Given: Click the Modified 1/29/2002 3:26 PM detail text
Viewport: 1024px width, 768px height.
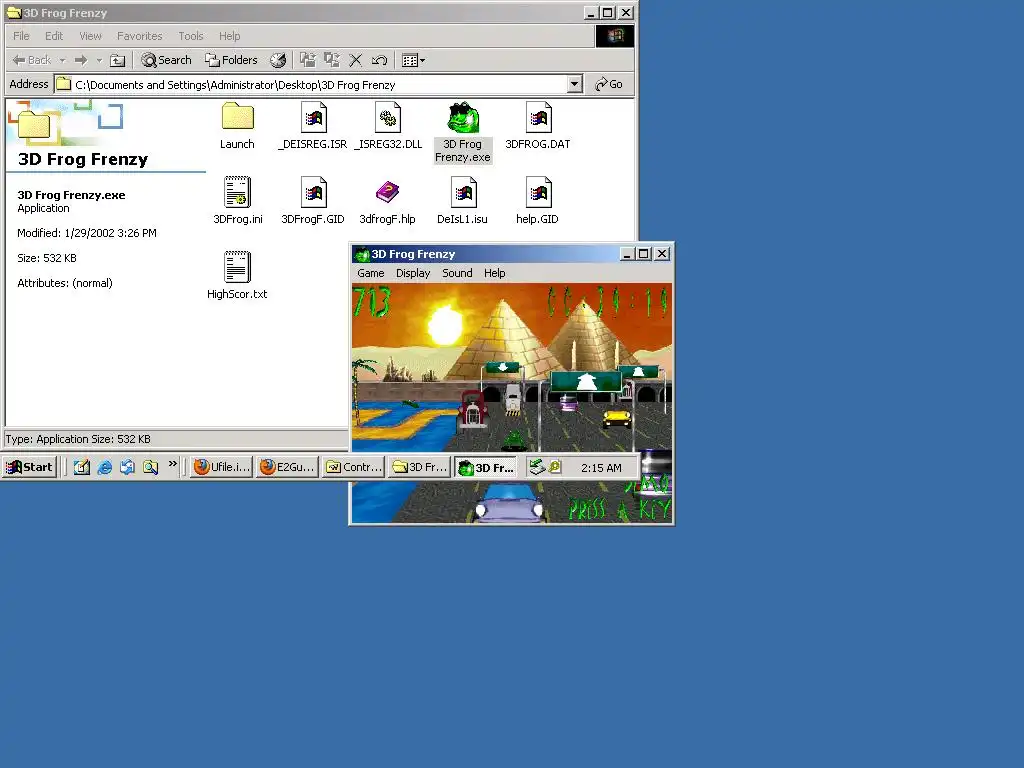Looking at the screenshot, I should coord(87,233).
